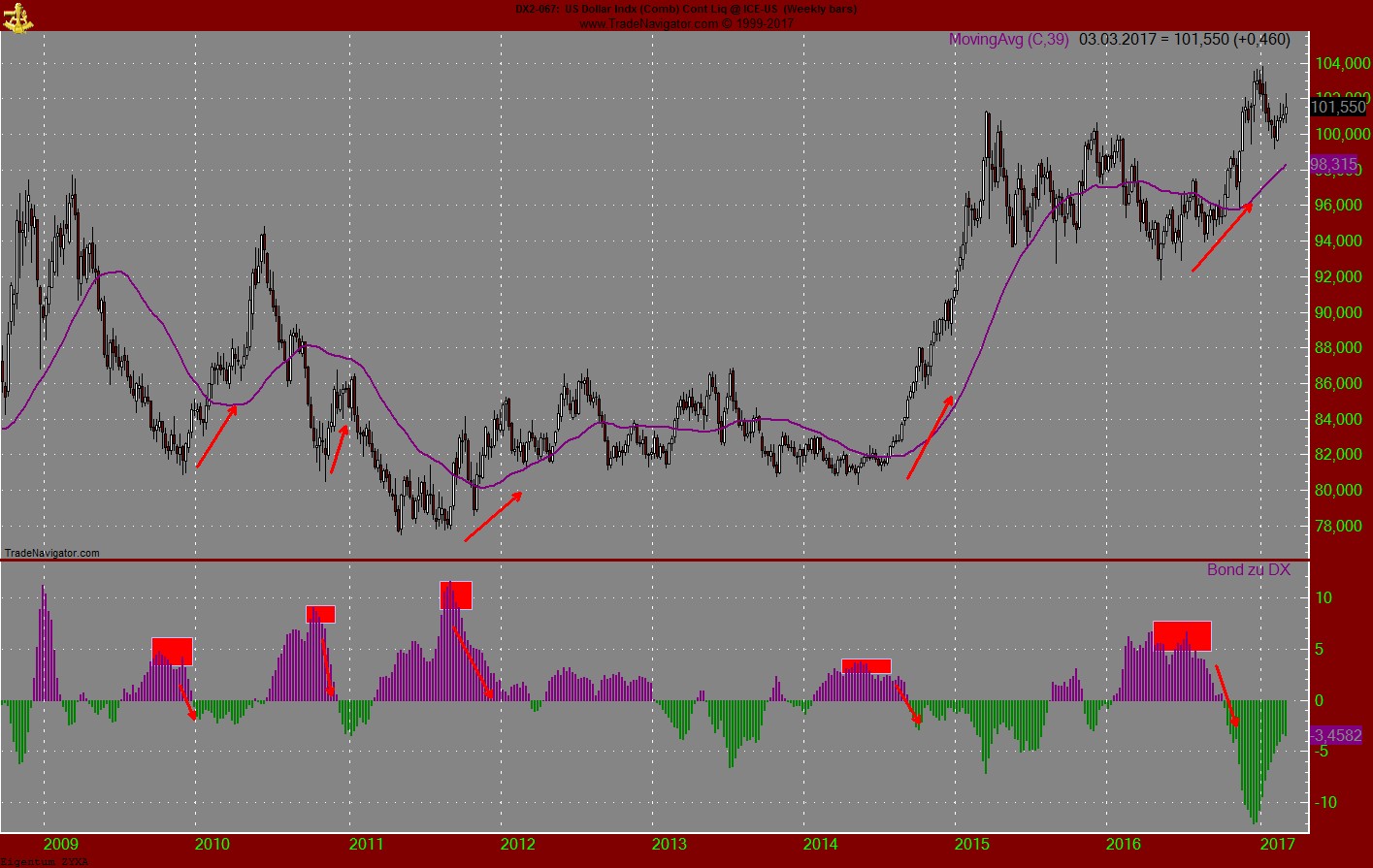This screenshot has width=1373, height=868.
Task: Toggle the red highlight box above 2011 peak
Action: coord(457,594)
